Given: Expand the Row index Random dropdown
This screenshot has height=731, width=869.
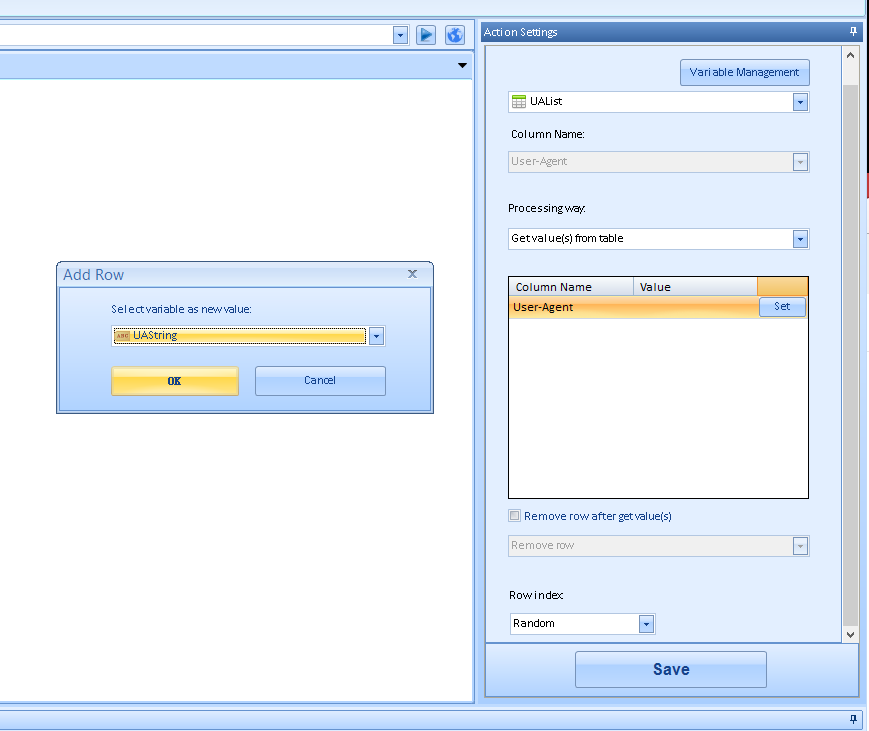Looking at the screenshot, I should [x=646, y=624].
